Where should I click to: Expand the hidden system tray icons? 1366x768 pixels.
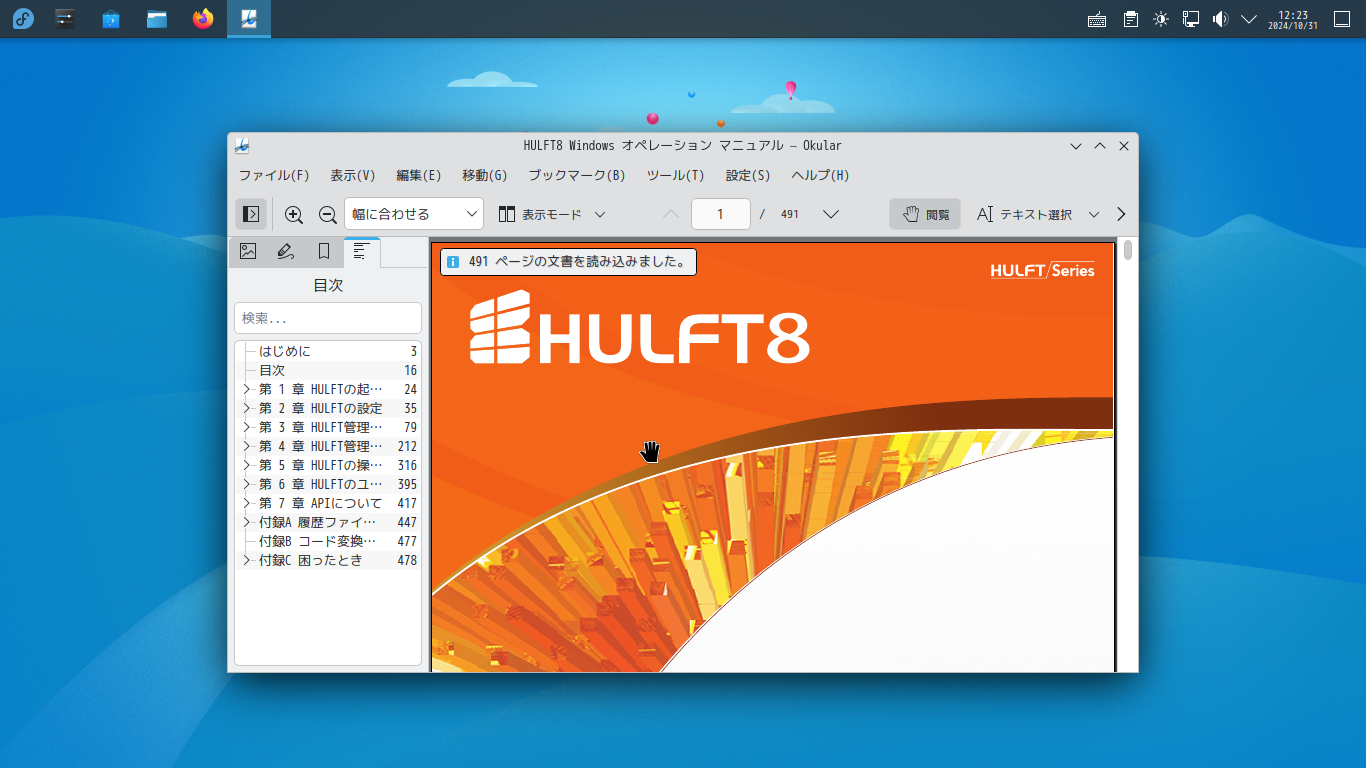[x=1249, y=19]
